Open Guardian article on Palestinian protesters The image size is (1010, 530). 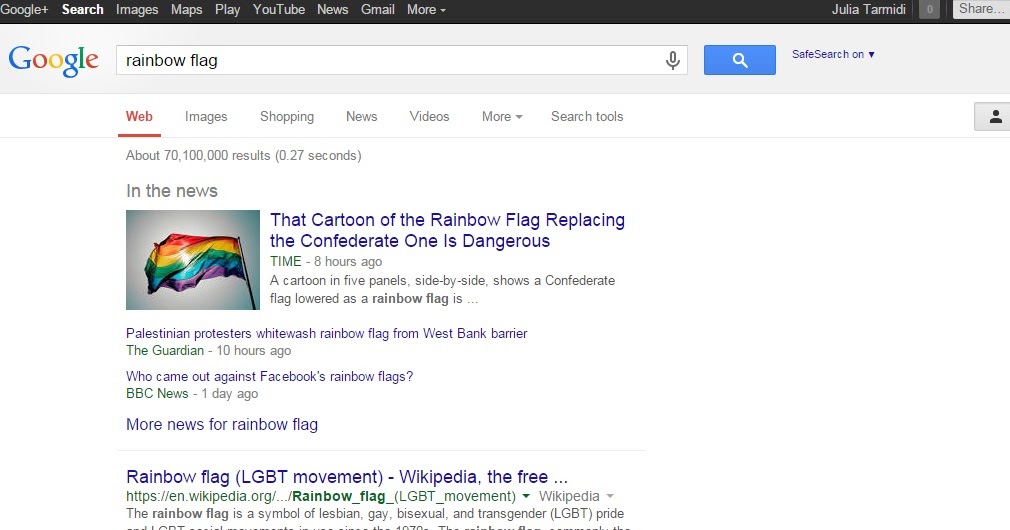tap(327, 334)
